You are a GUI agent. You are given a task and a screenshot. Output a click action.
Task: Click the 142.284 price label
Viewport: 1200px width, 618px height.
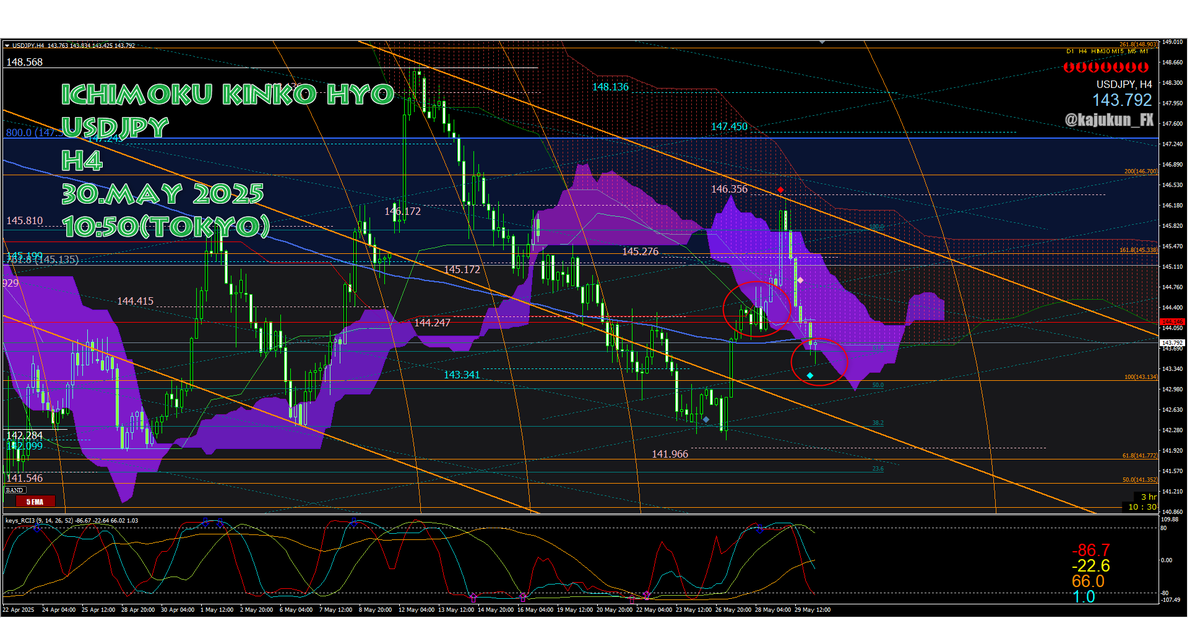tap(25, 436)
